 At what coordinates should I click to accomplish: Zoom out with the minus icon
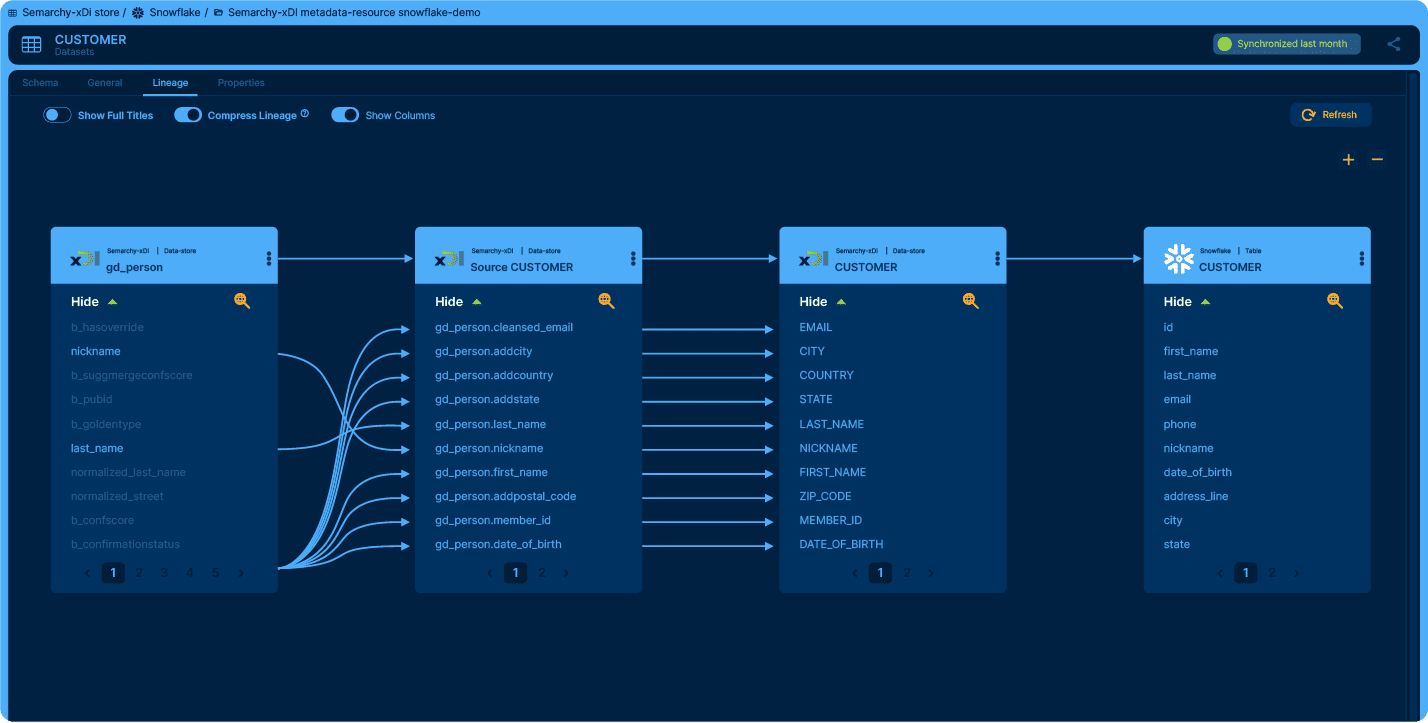pos(1377,160)
